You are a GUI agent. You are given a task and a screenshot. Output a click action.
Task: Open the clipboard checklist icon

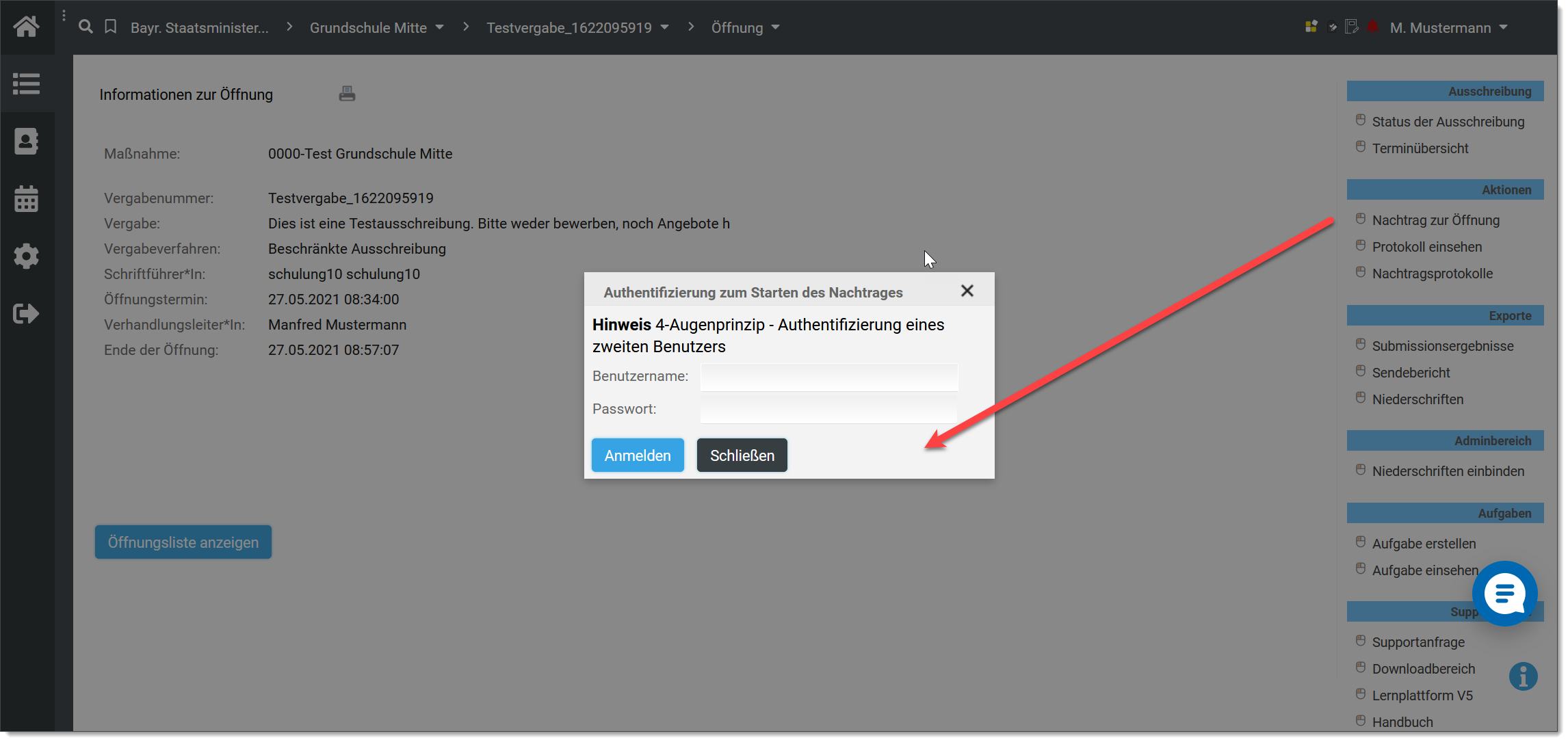tap(1332, 27)
